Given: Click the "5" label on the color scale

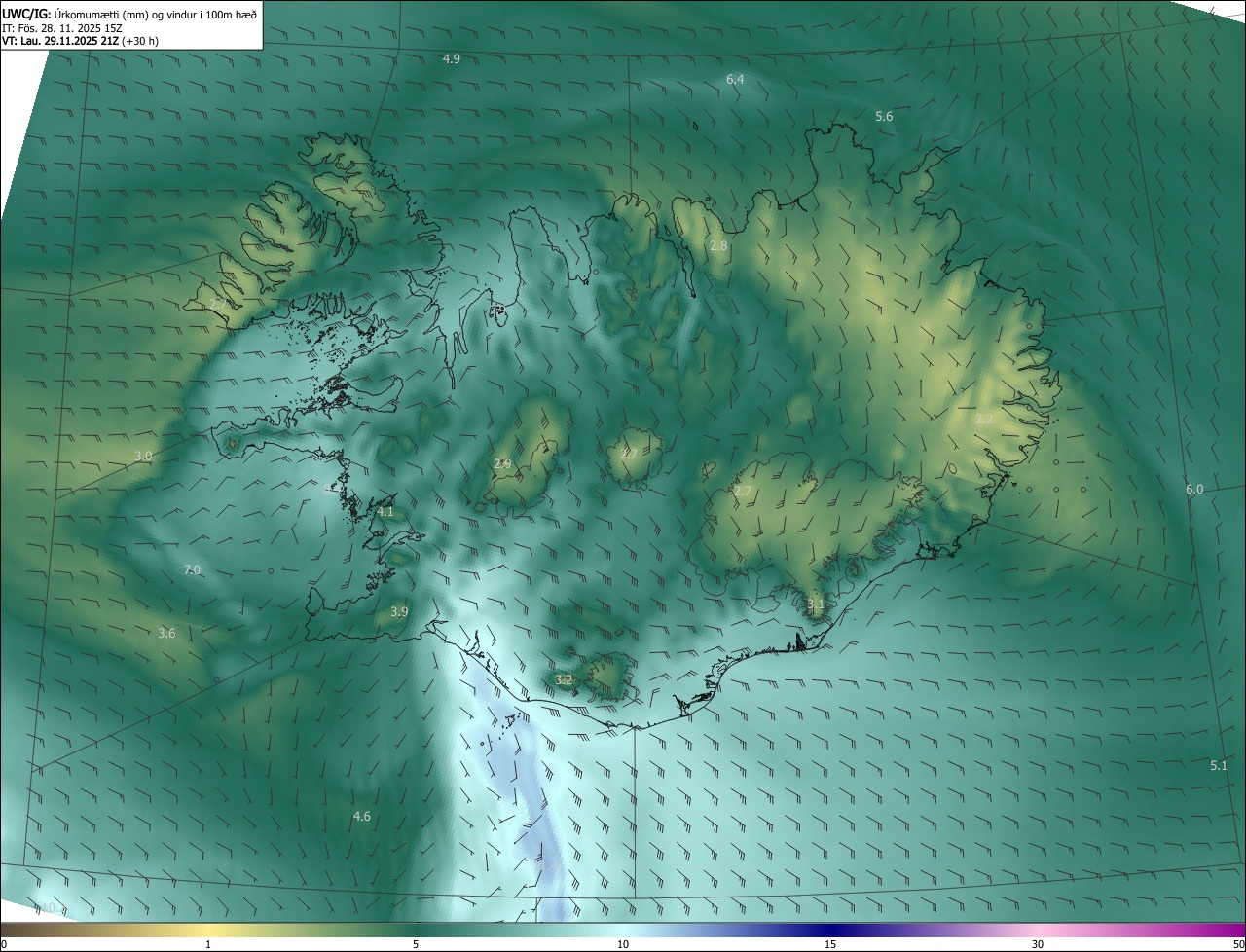Looking at the screenshot, I should tap(416, 944).
